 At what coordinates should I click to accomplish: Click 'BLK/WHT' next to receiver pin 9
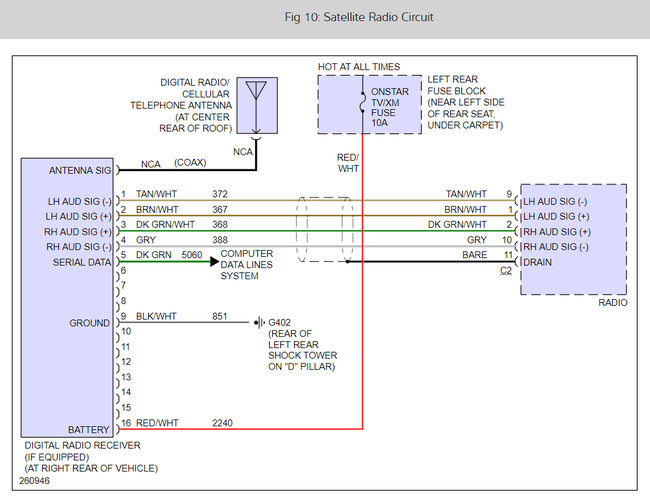156,316
